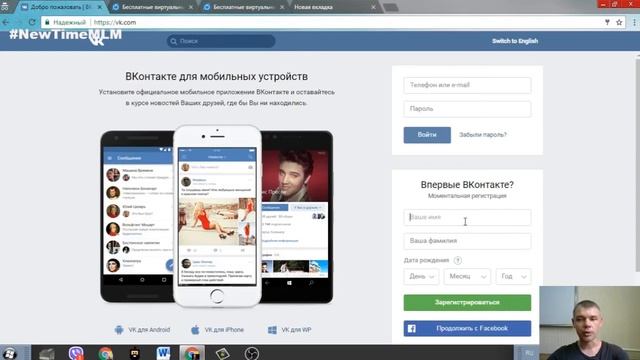Close the 'Добро пожаловать' tab

coord(100,7)
